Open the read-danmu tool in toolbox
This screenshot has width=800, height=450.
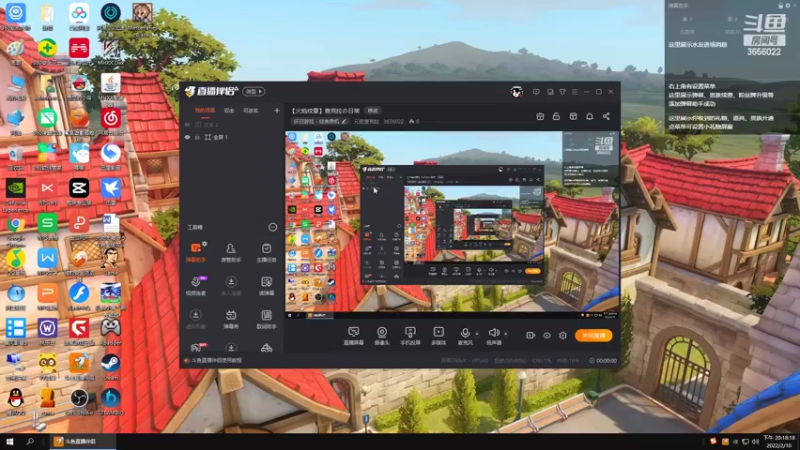click(x=266, y=286)
